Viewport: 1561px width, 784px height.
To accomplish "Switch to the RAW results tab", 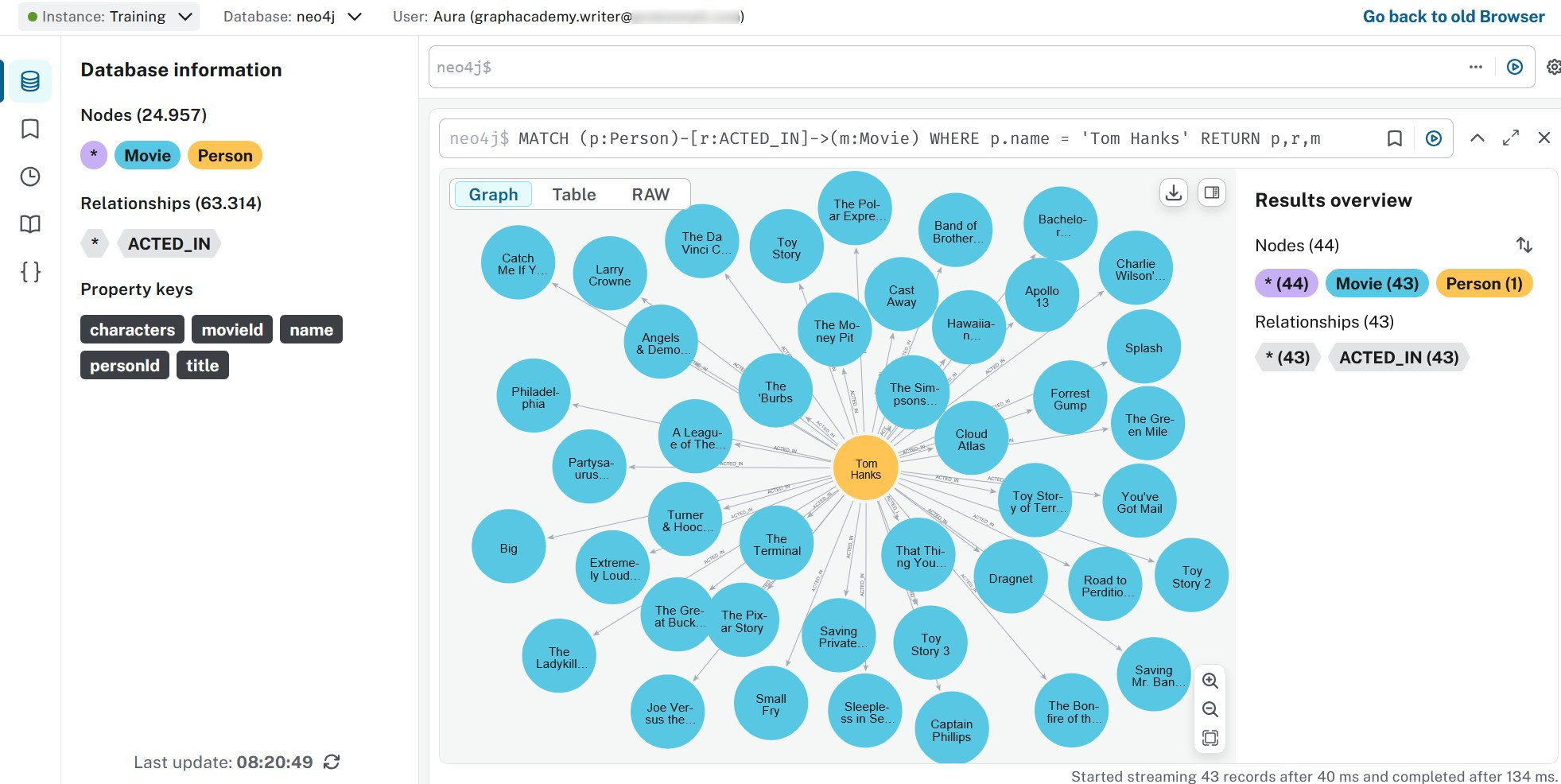I will 650,194.
